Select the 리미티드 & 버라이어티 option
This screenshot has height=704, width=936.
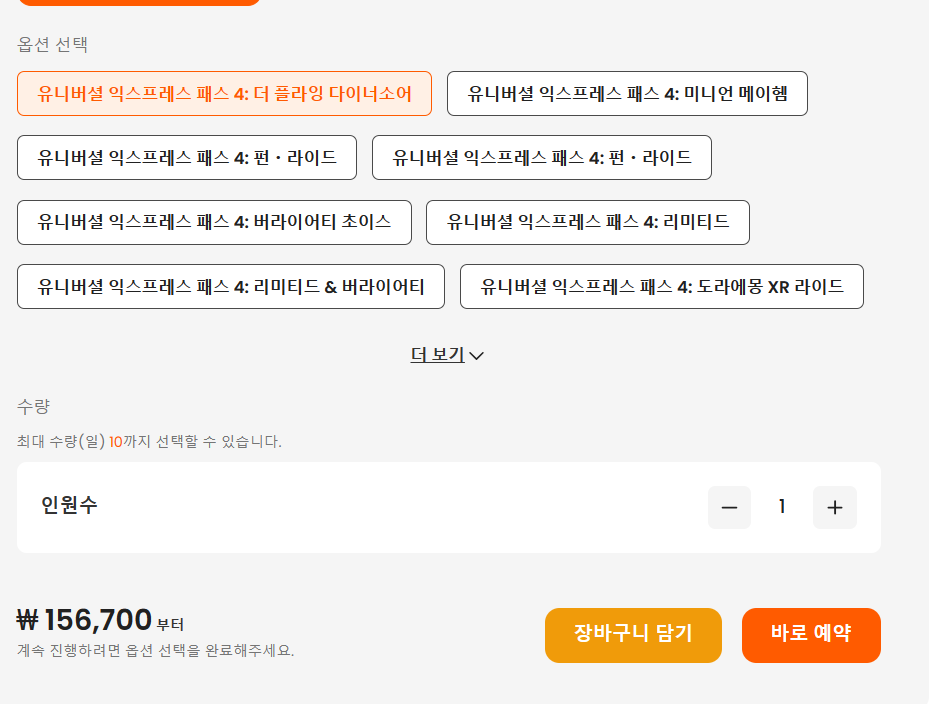(231, 287)
